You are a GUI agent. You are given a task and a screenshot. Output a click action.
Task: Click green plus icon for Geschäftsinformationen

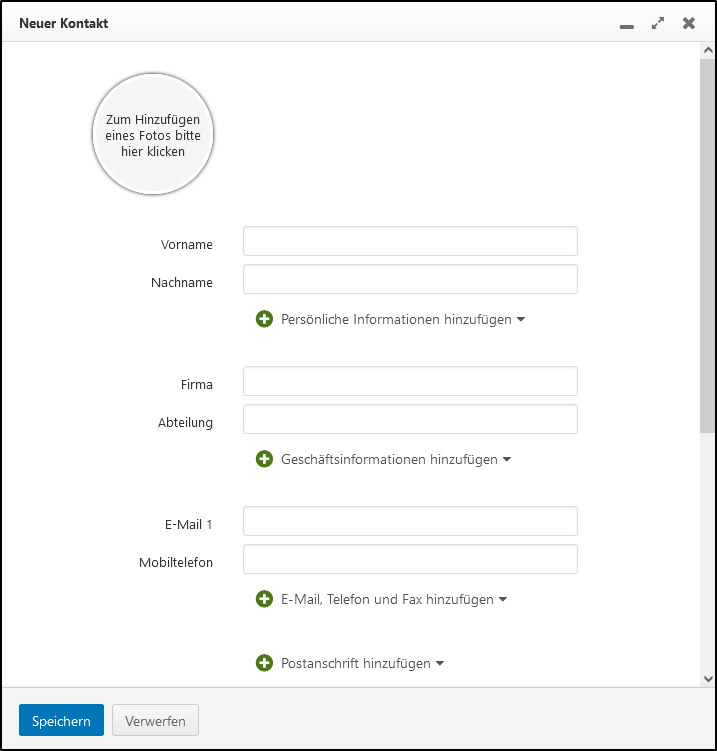pyautogui.click(x=264, y=459)
